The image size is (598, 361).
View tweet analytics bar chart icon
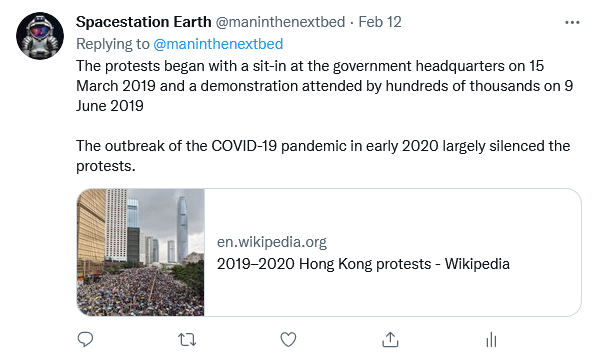(492, 339)
